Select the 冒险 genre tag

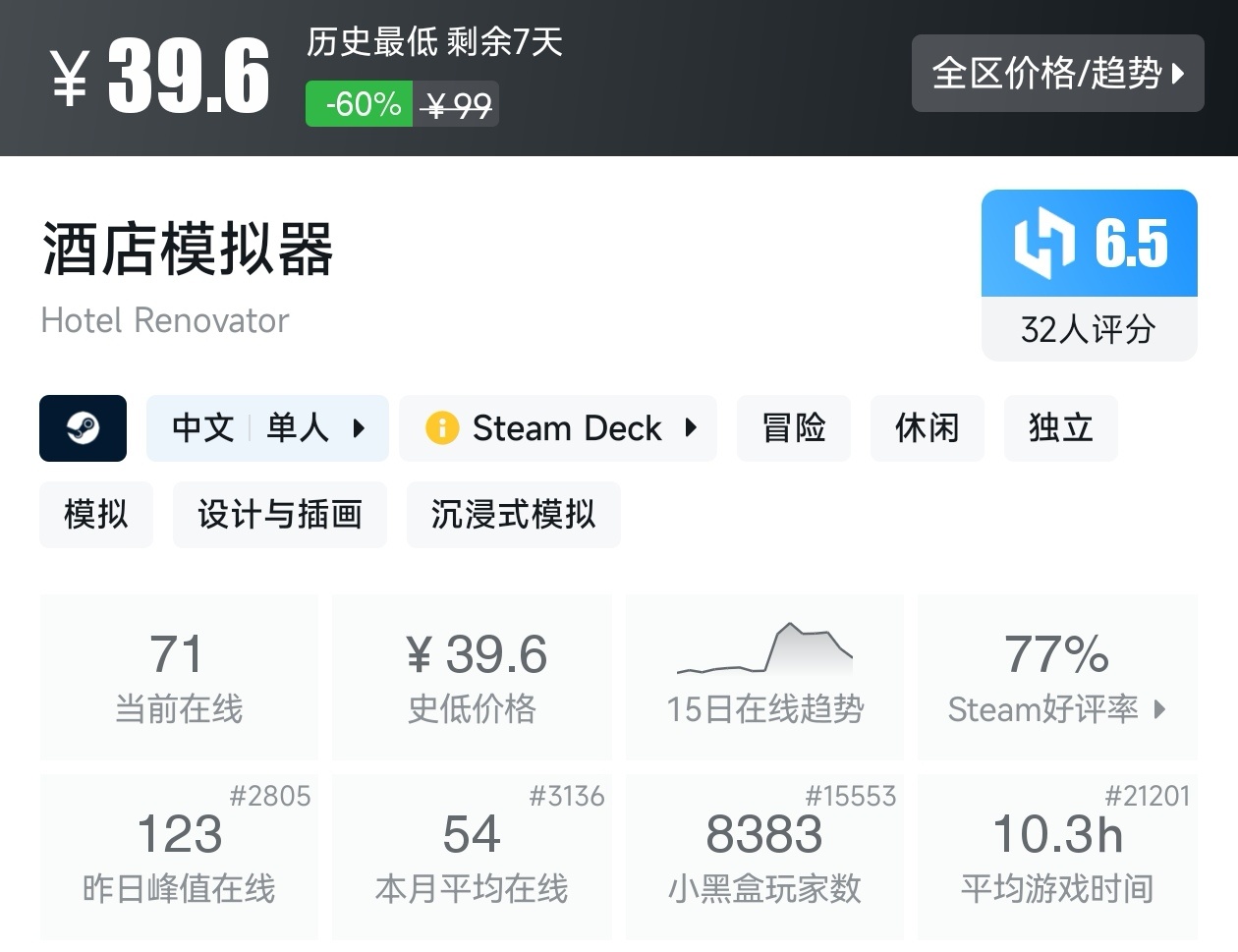coord(793,428)
